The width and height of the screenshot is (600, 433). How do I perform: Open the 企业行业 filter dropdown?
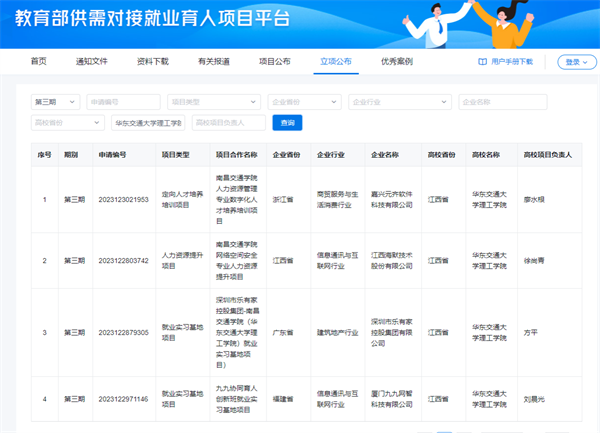coord(400,102)
